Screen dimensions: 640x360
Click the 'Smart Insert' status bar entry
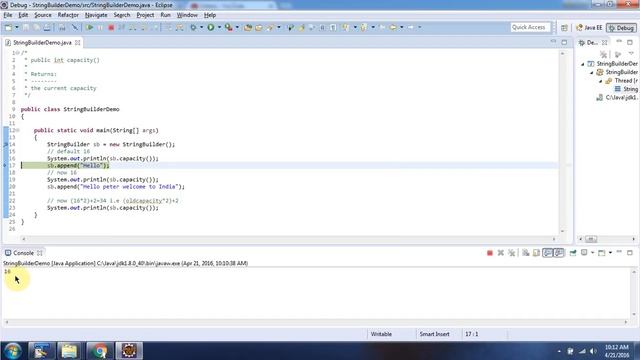434,334
